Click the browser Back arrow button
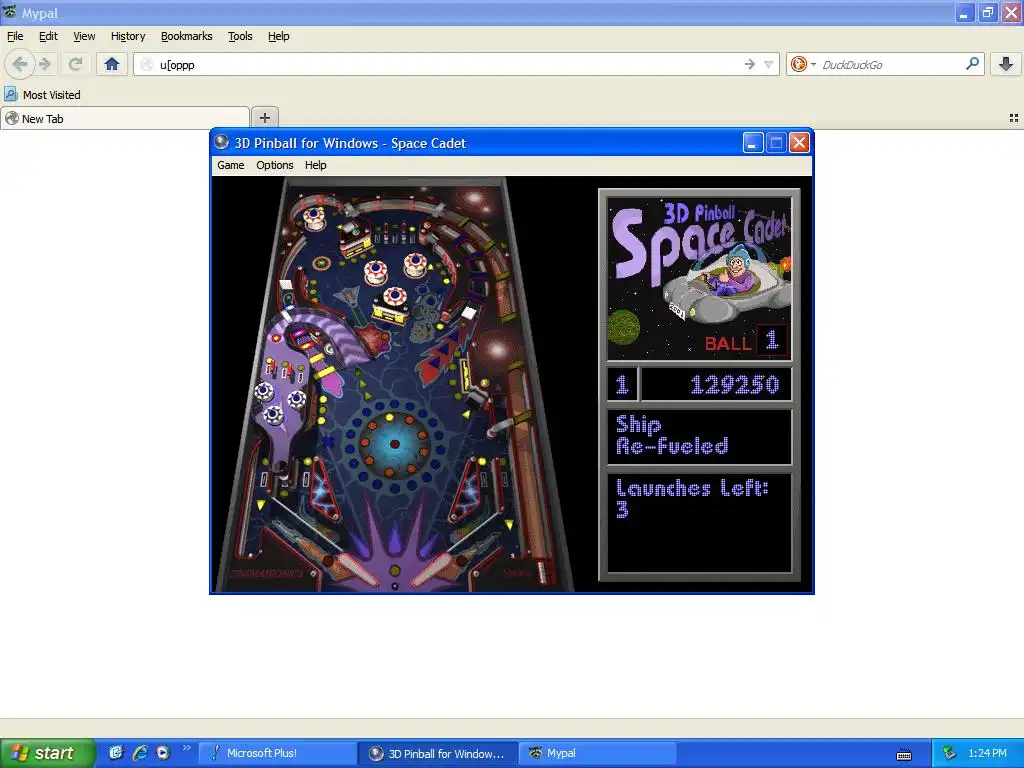This screenshot has width=1024, height=768. coord(20,64)
